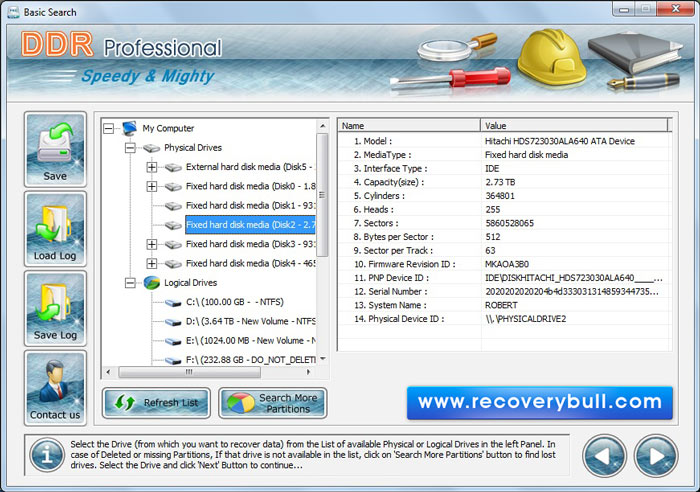Select the 'Model :' property row
Viewport: 700px width, 492px height.
504,141
